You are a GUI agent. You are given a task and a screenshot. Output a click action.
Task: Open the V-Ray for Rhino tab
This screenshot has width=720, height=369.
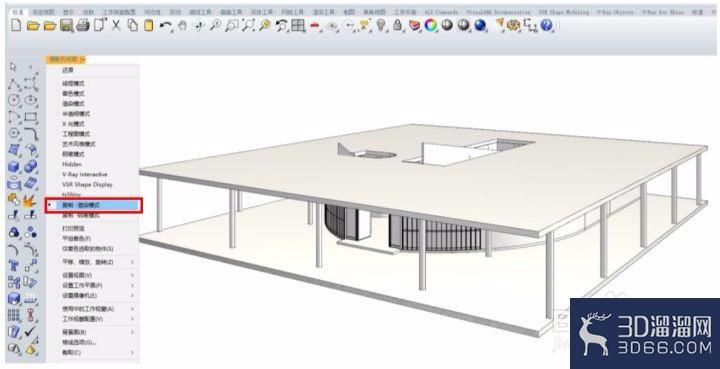(x=663, y=12)
